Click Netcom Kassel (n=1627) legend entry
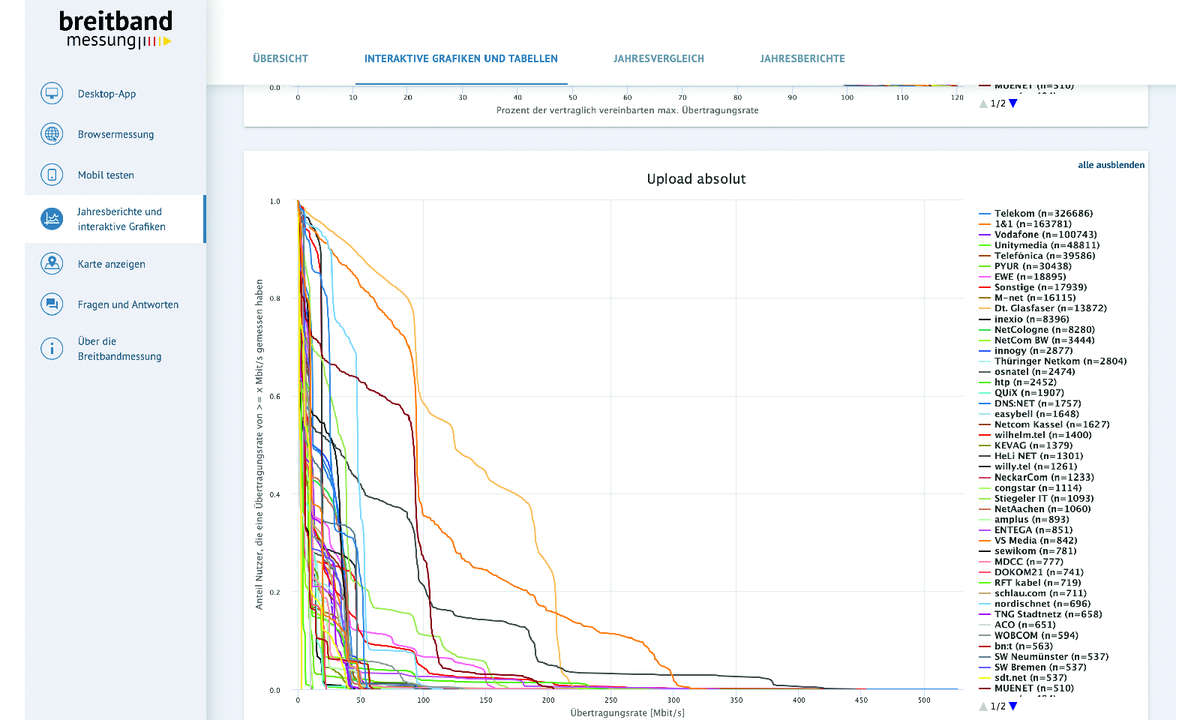 point(1045,424)
